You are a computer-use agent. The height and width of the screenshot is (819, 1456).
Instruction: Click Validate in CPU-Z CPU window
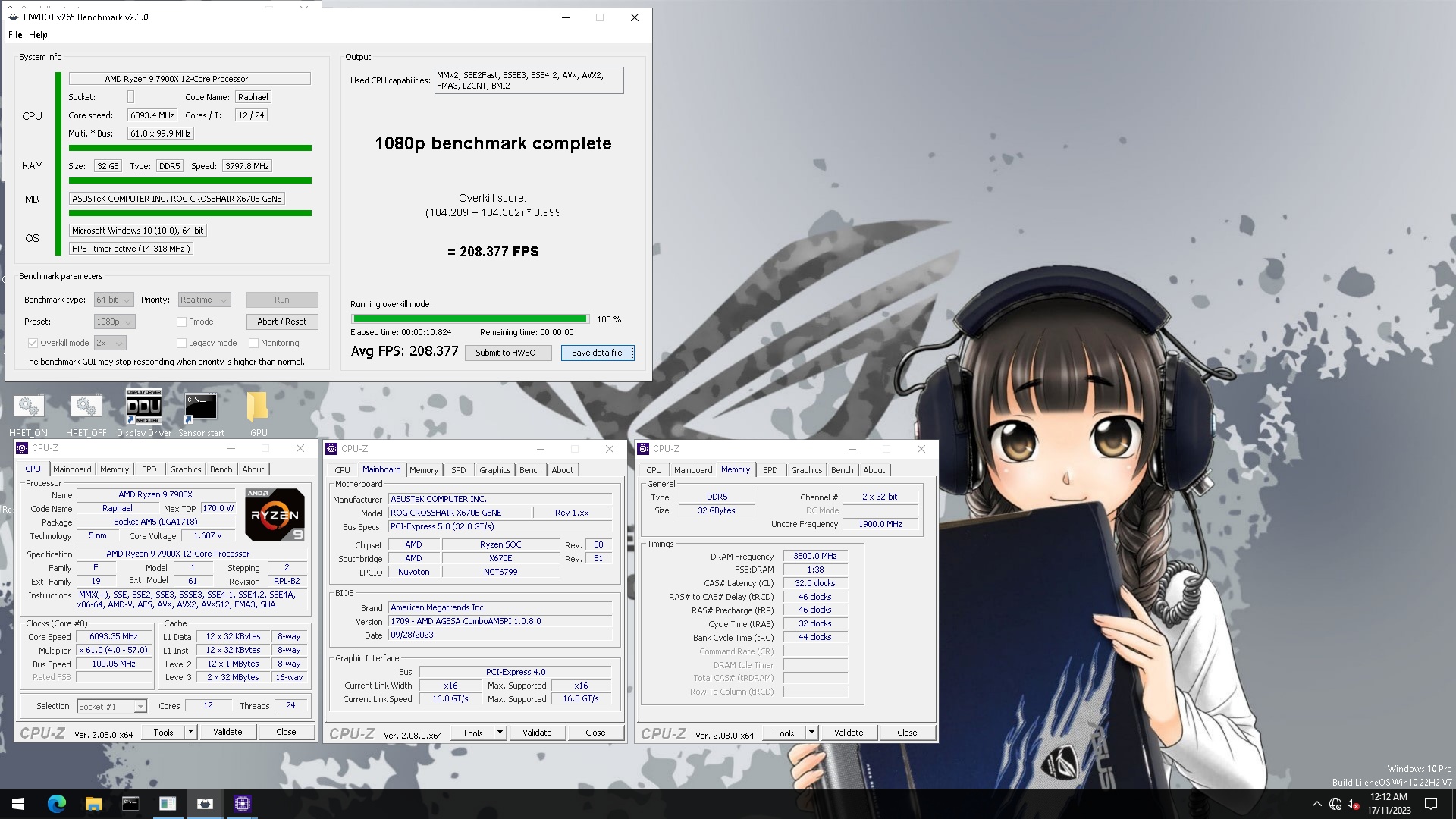click(x=227, y=732)
